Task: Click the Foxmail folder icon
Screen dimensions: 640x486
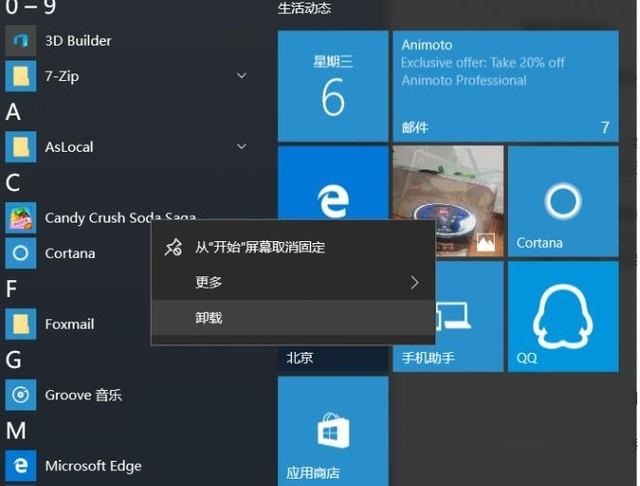Action: (20, 324)
